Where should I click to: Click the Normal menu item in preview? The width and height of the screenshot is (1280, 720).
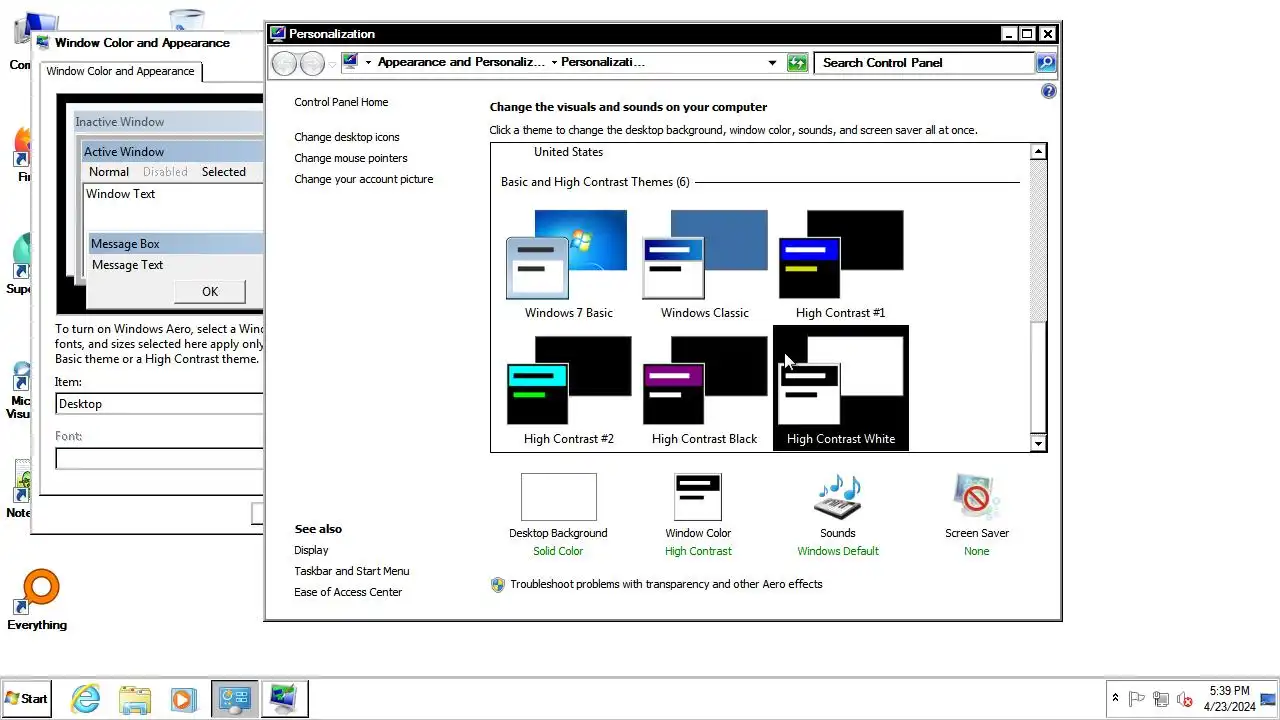[x=109, y=172]
